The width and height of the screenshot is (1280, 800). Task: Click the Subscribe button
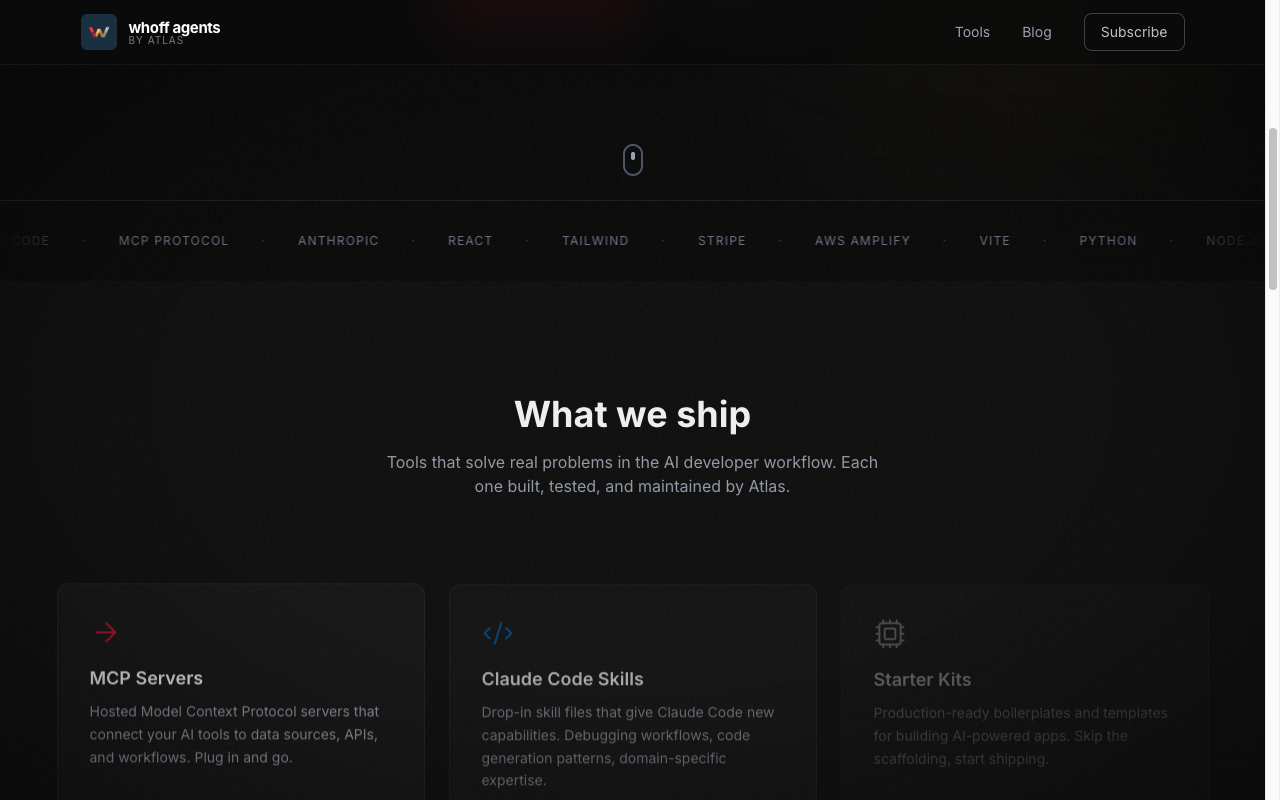(x=1134, y=32)
